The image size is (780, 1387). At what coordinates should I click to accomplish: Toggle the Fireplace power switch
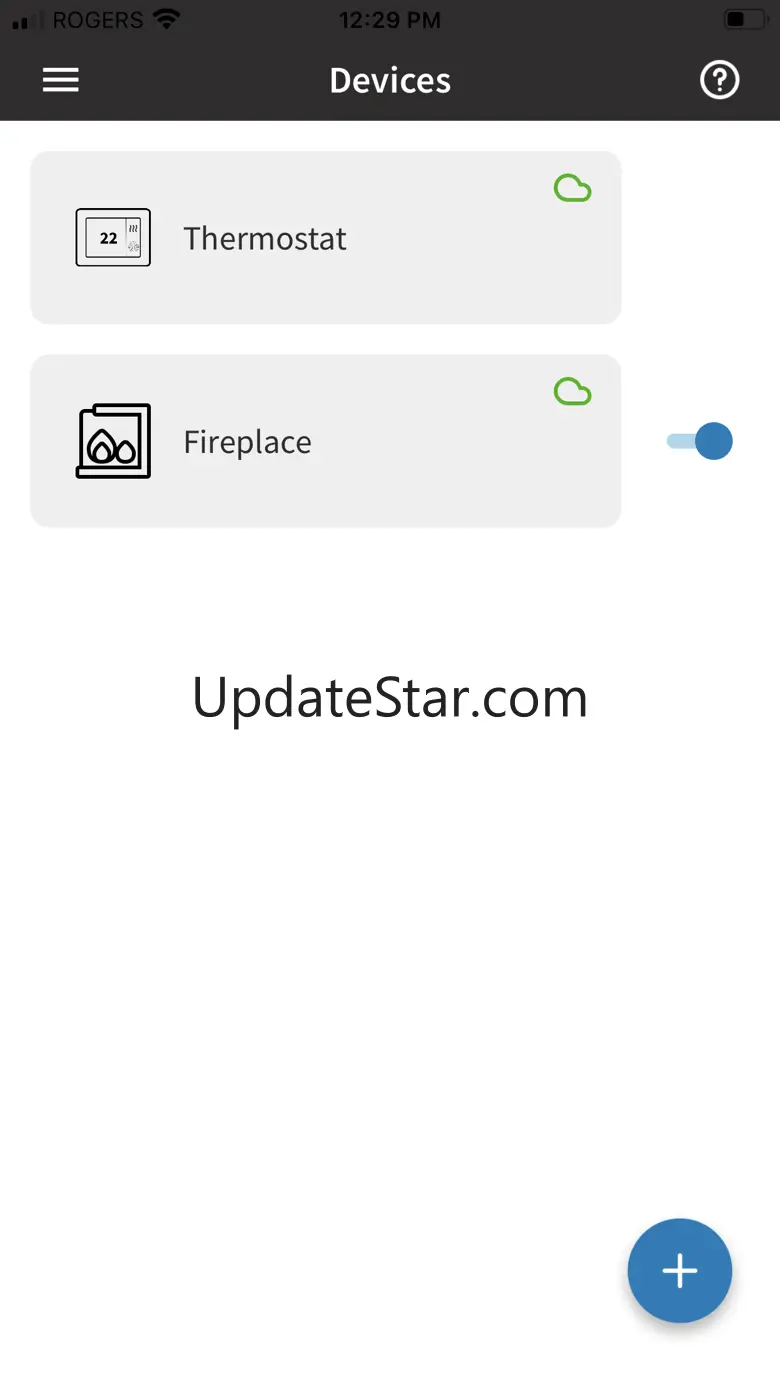pos(700,441)
